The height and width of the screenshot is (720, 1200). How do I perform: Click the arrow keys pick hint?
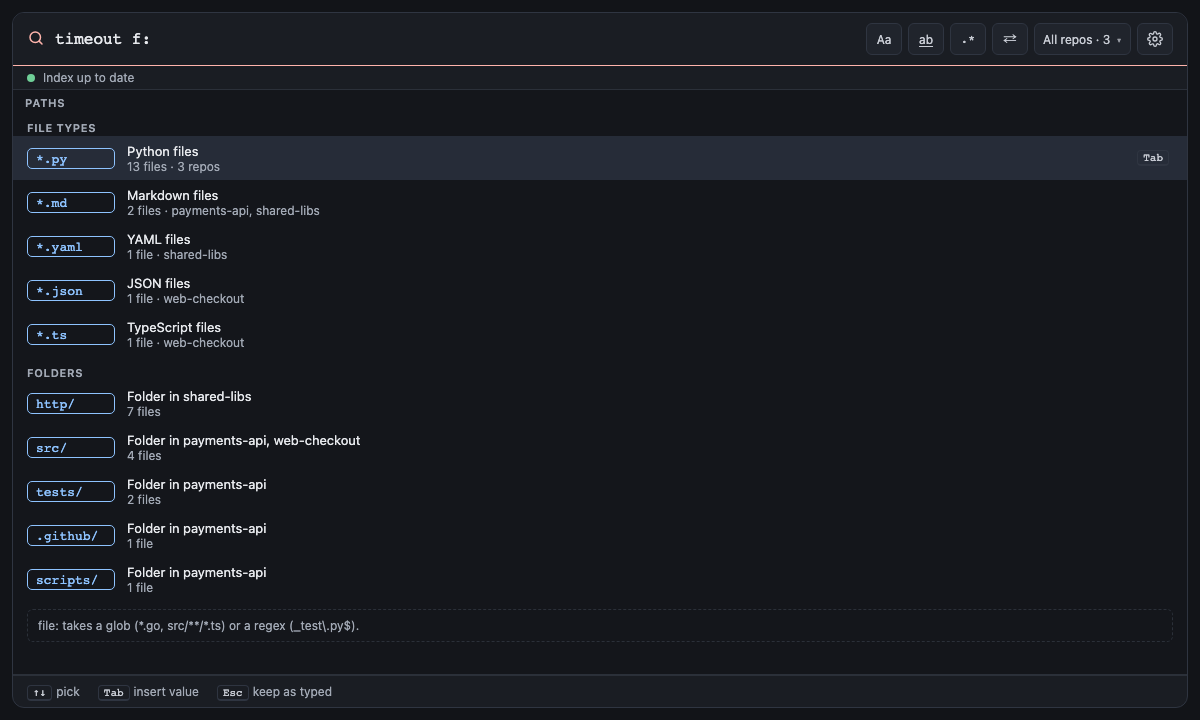(54, 692)
